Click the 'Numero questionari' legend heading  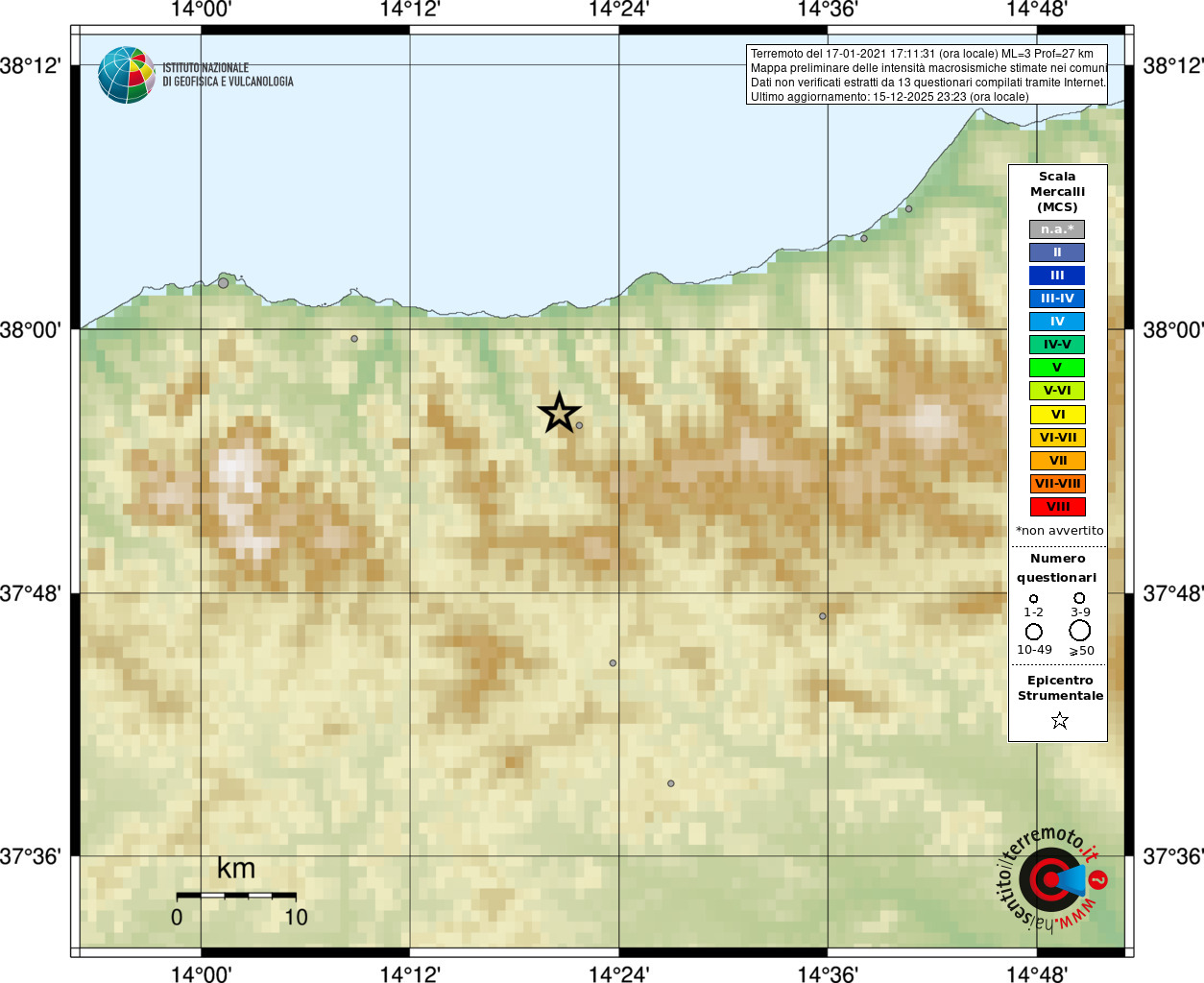point(1057,568)
